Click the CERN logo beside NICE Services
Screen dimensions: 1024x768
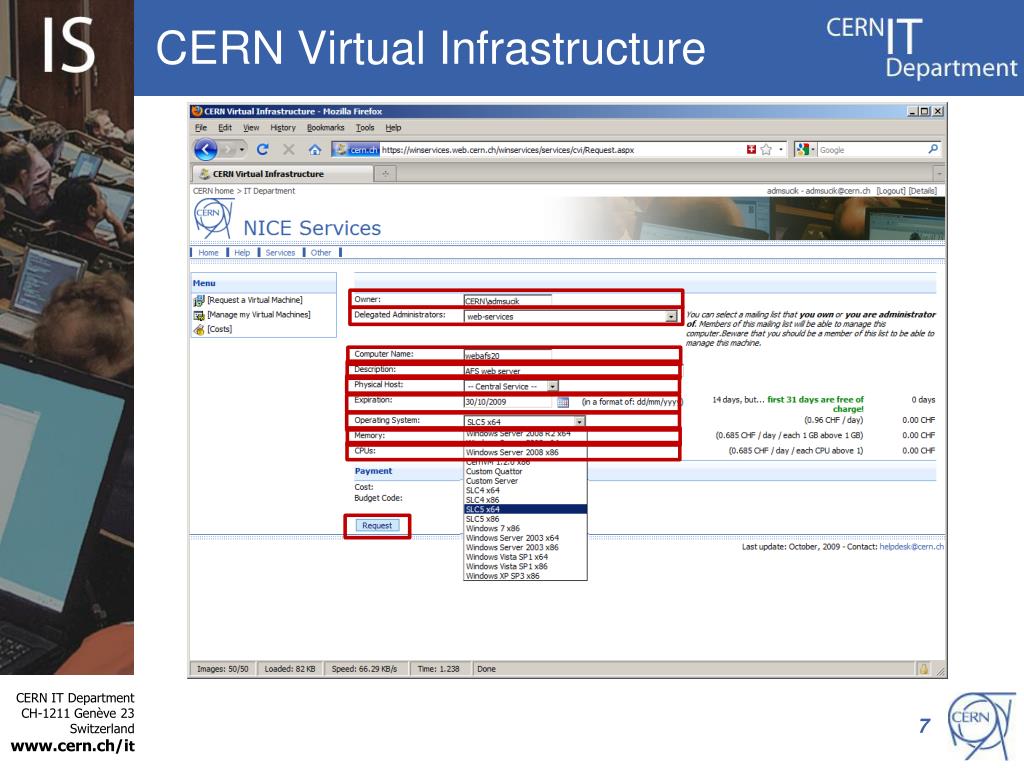[x=213, y=218]
